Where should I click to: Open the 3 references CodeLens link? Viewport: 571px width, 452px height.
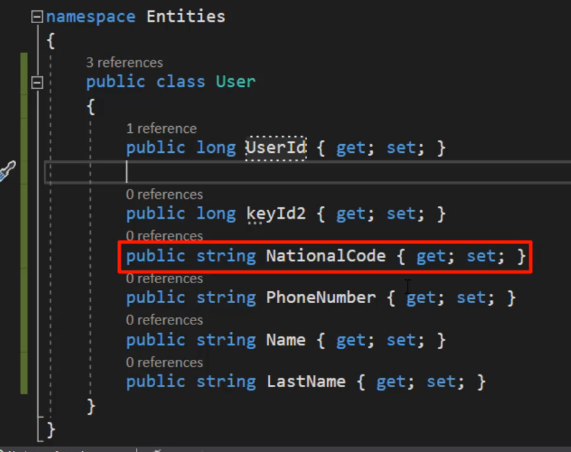pos(124,63)
